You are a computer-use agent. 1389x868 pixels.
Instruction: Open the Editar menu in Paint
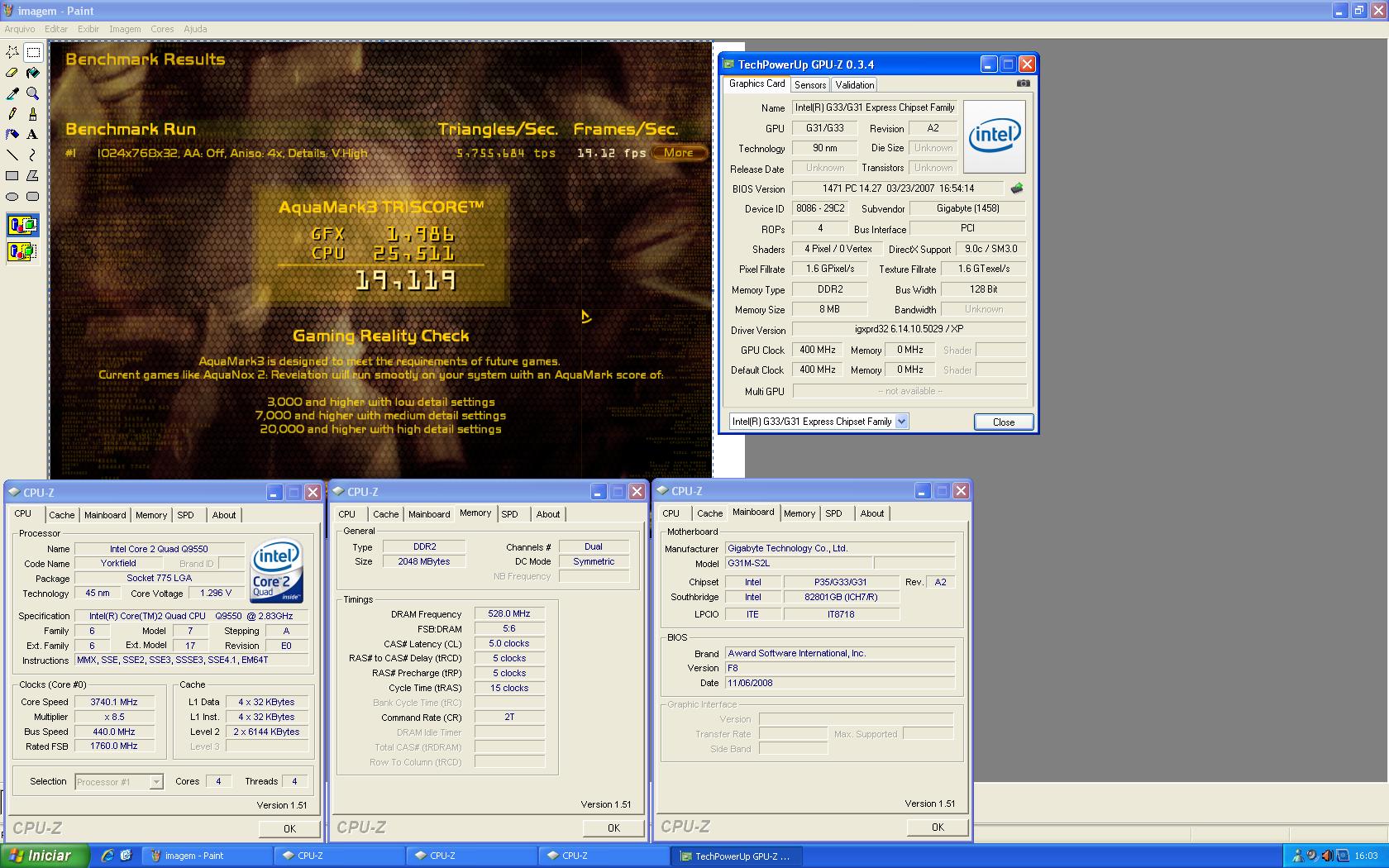click(56, 29)
